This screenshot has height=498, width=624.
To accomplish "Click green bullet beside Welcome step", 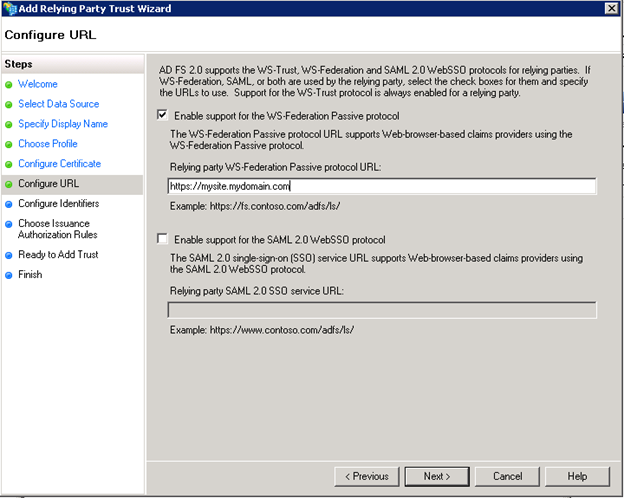I will 9,85.
